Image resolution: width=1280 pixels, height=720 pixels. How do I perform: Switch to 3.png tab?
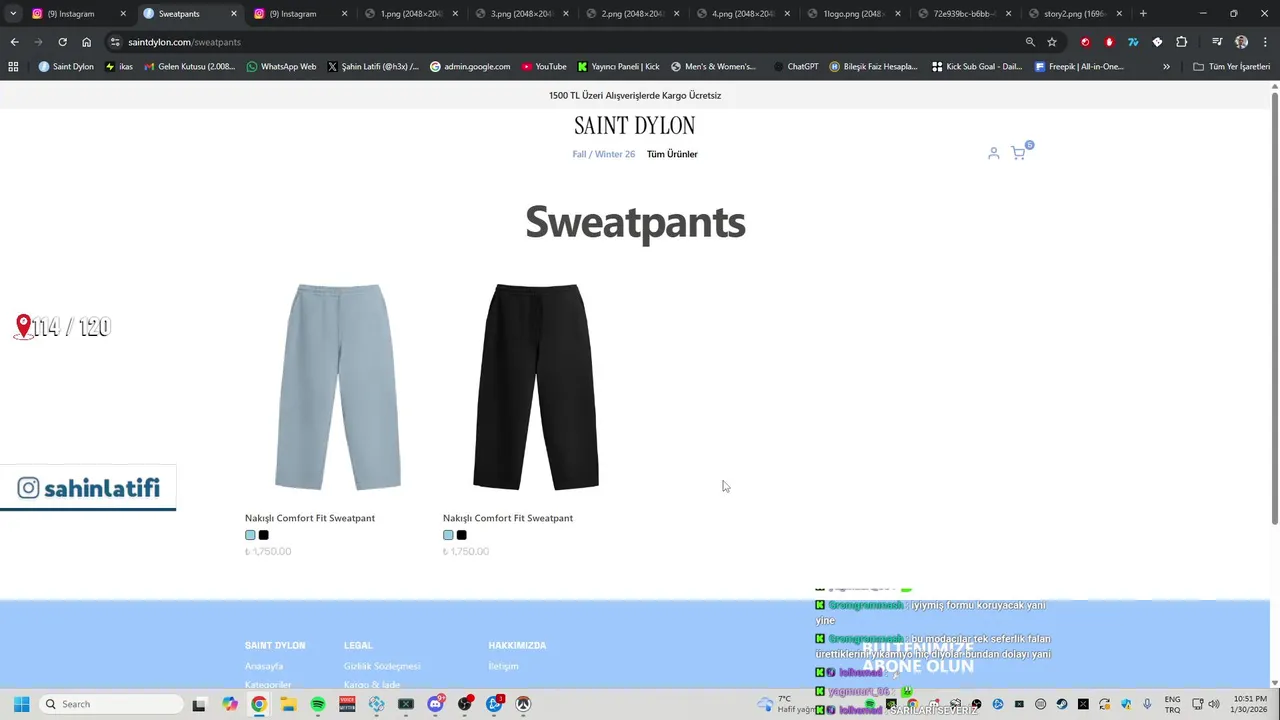click(x=521, y=14)
